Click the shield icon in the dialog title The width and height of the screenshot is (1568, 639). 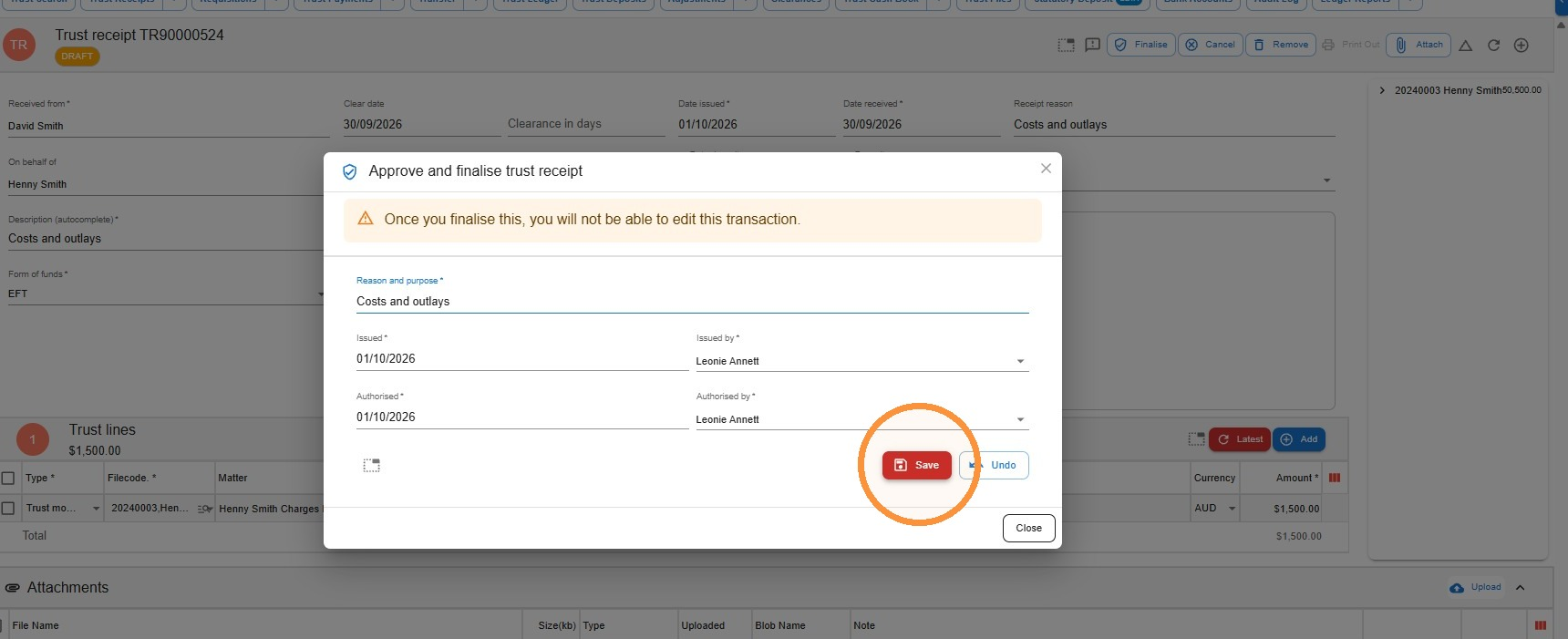point(349,171)
